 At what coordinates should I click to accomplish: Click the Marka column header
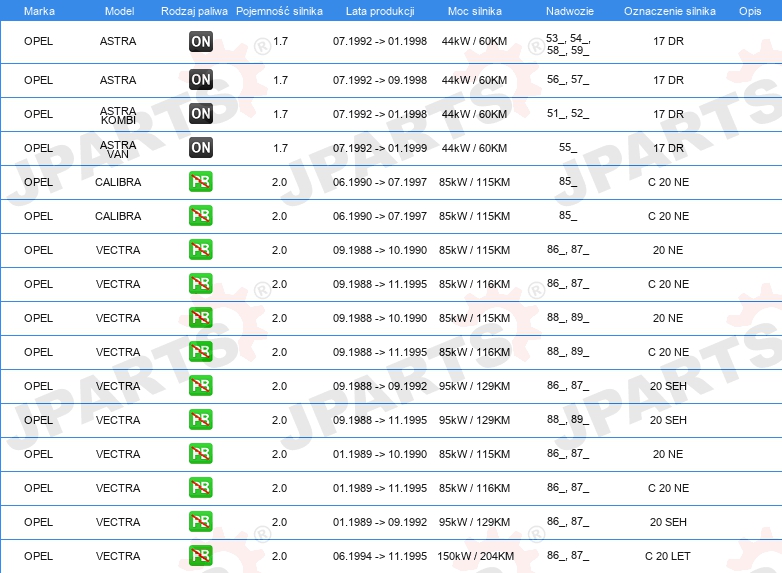pos(39,11)
